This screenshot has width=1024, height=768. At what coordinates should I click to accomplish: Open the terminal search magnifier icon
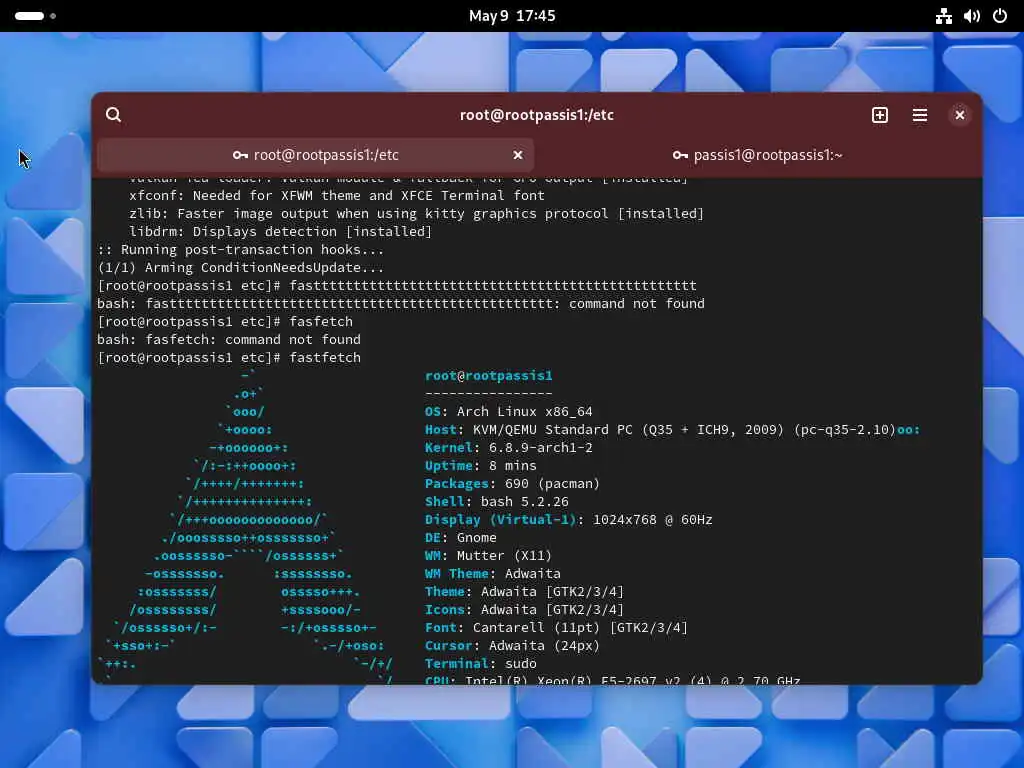pyautogui.click(x=113, y=115)
